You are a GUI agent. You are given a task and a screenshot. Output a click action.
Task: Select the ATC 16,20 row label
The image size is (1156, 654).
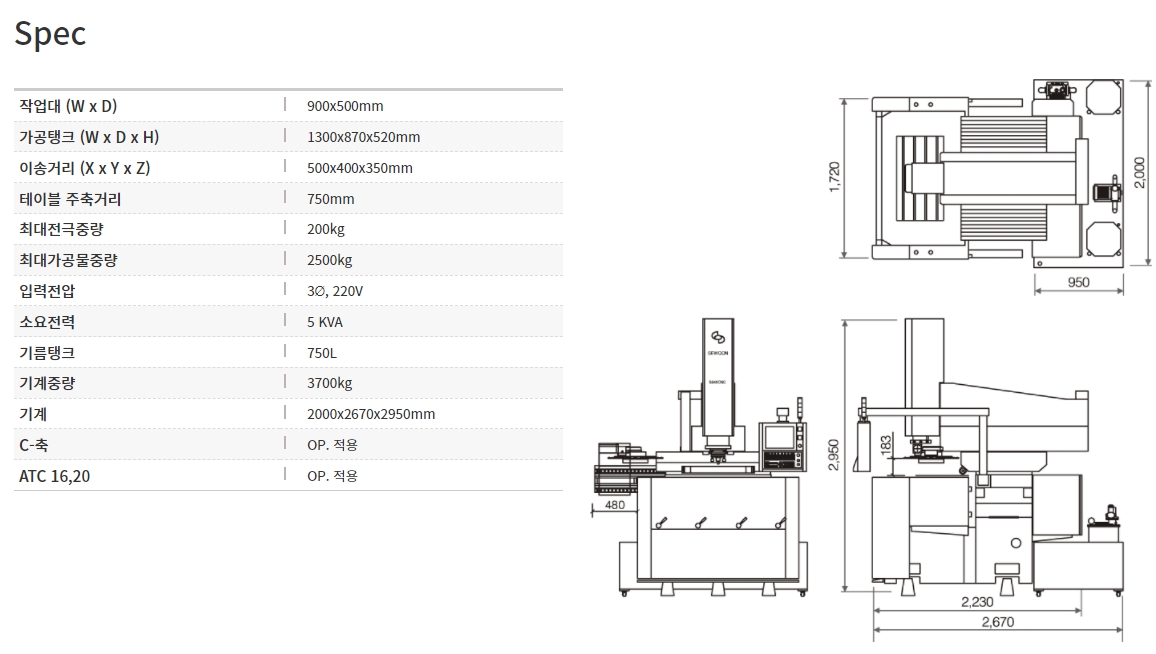tap(55, 476)
